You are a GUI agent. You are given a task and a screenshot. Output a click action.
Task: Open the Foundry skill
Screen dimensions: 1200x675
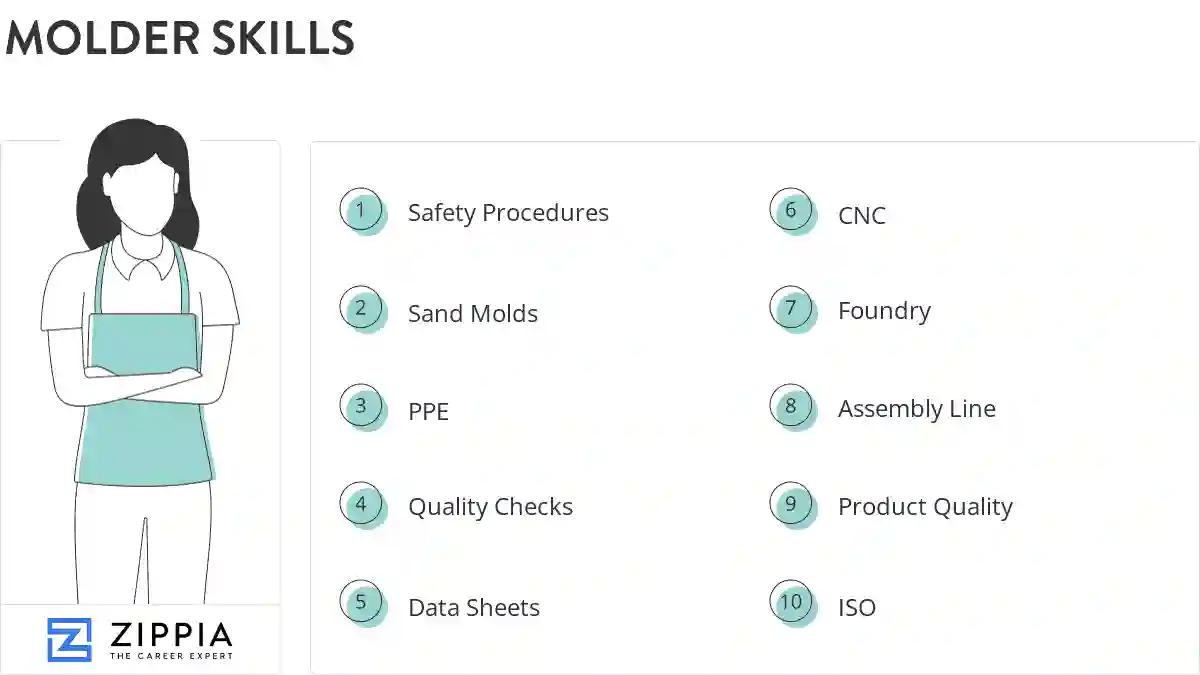click(884, 311)
